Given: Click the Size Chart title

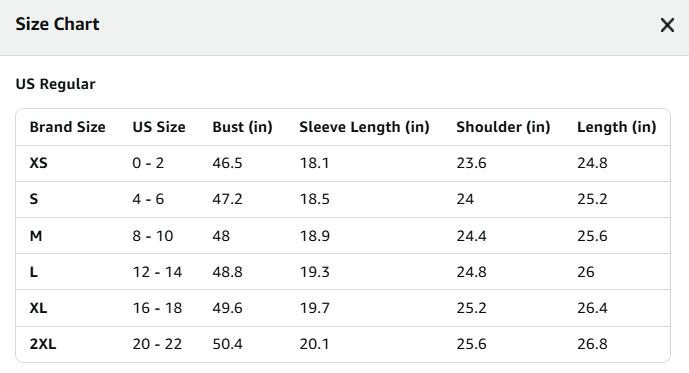Looking at the screenshot, I should point(58,24).
